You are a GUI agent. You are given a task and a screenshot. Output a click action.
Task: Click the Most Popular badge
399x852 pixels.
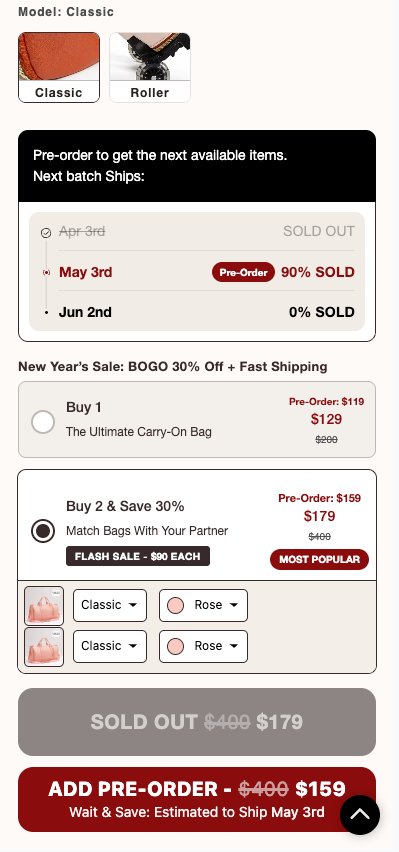click(320, 559)
